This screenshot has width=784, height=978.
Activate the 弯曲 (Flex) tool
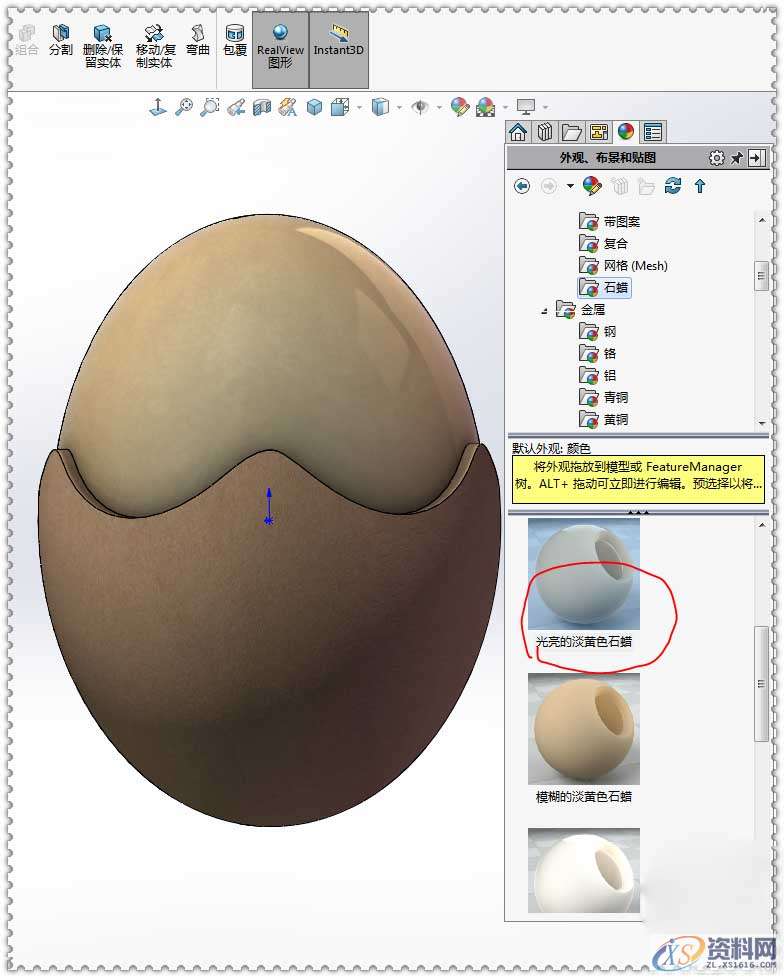[198, 39]
